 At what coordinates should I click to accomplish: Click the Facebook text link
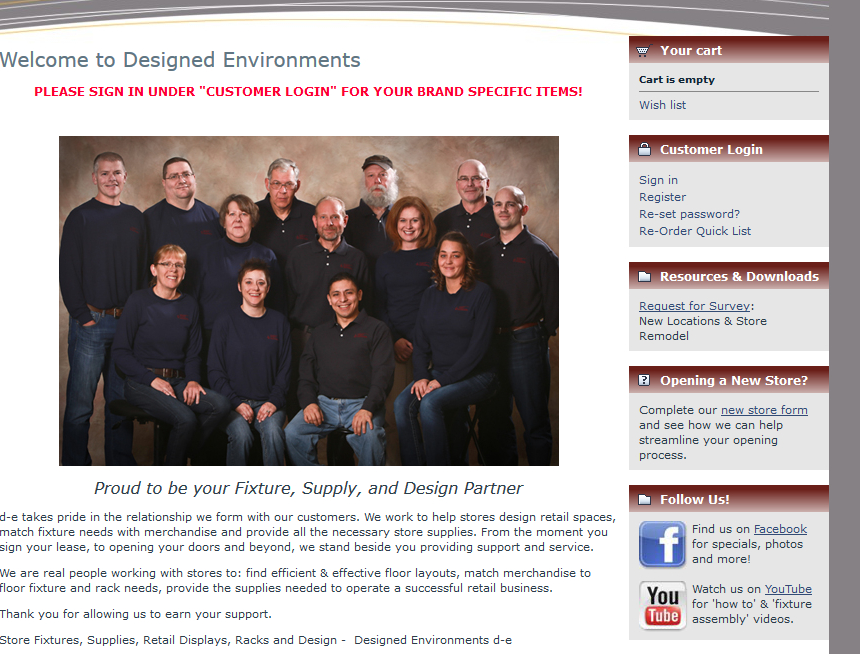click(780, 529)
